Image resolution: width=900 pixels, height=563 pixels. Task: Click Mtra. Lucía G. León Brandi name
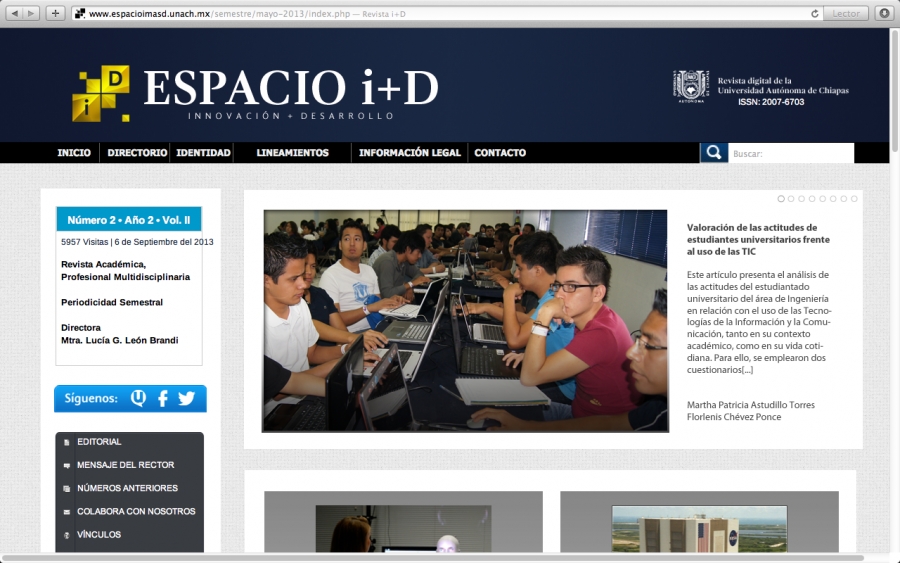point(119,340)
